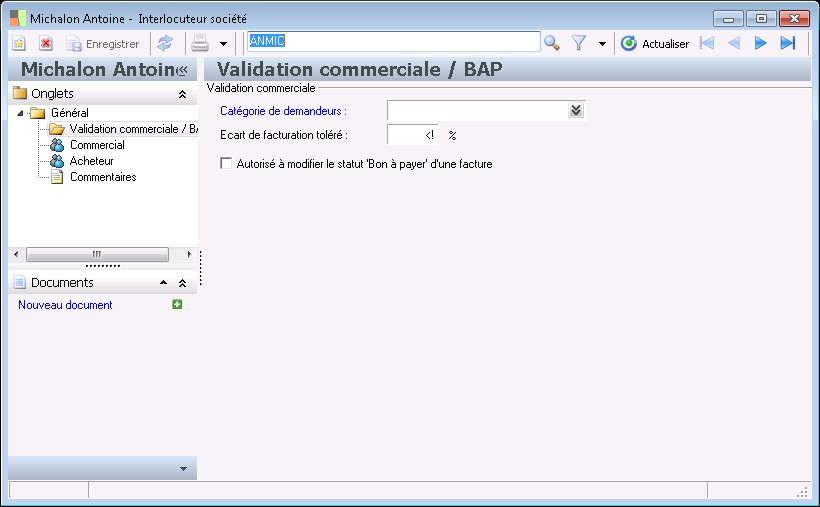Click the filter funnel icon

click(x=578, y=43)
